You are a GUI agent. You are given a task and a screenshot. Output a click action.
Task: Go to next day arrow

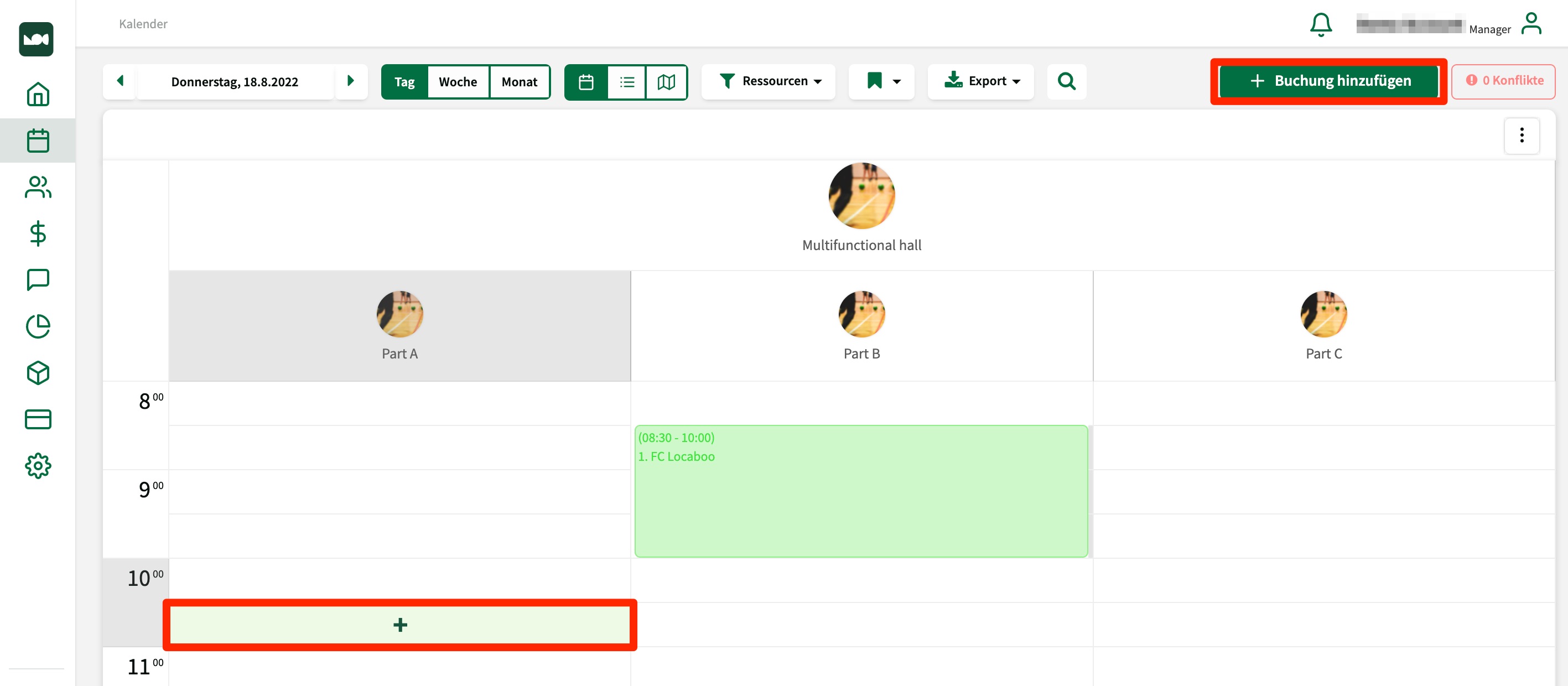[x=351, y=81]
